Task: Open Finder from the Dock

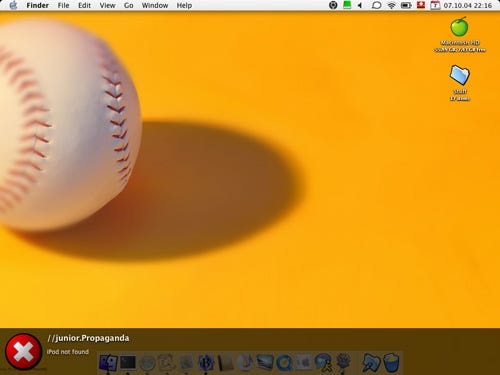Action: coord(108,363)
